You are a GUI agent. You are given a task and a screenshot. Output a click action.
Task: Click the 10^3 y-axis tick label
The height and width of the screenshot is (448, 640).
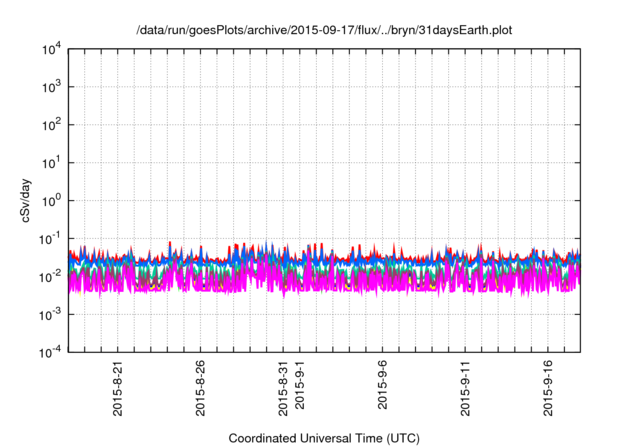click(x=50, y=88)
